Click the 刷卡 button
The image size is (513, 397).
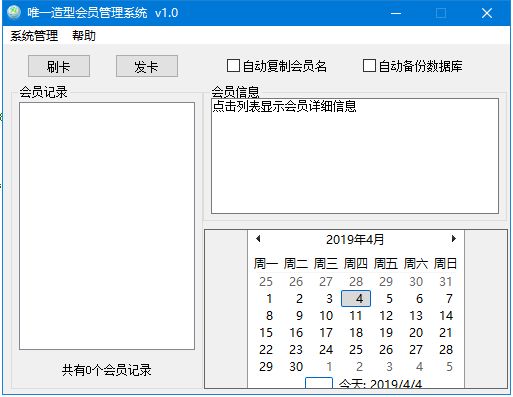click(x=59, y=66)
